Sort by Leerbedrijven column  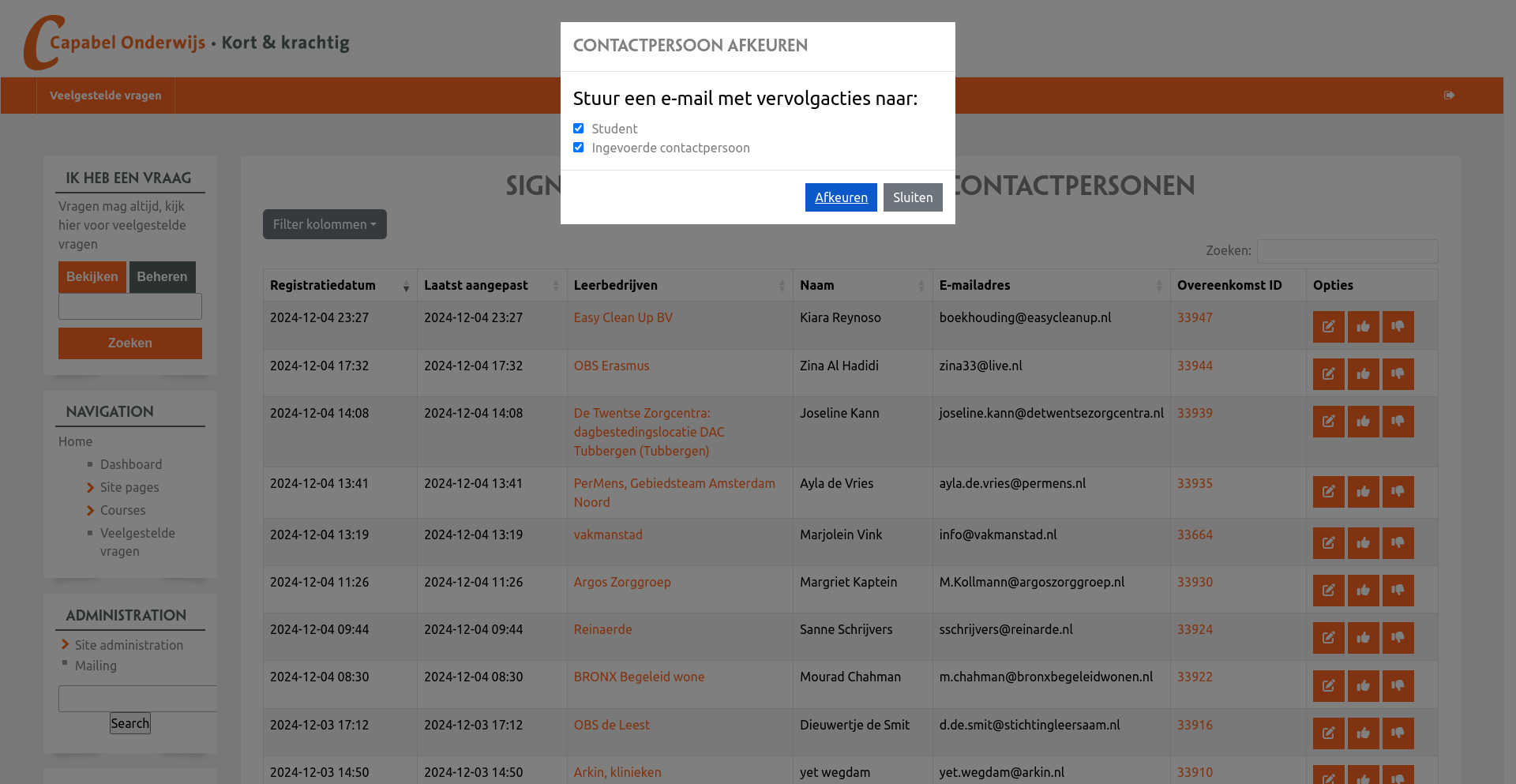coord(680,285)
